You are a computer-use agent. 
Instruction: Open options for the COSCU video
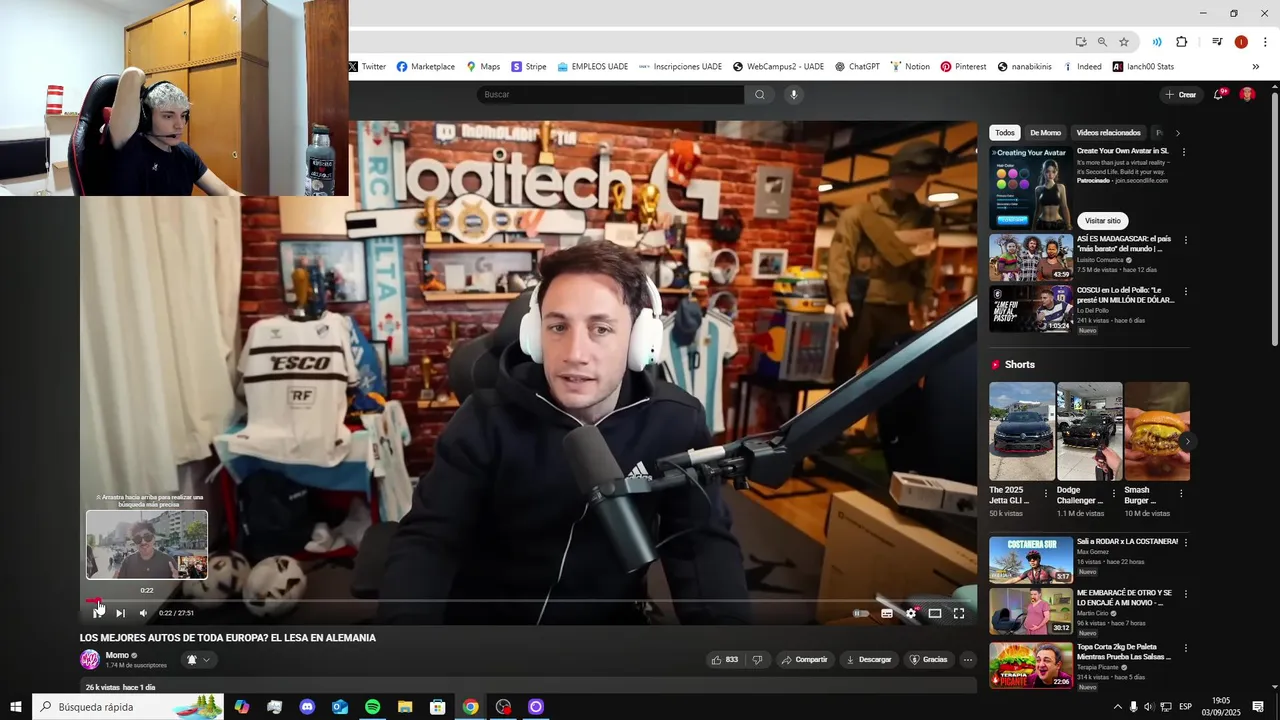pyautogui.click(x=1186, y=291)
